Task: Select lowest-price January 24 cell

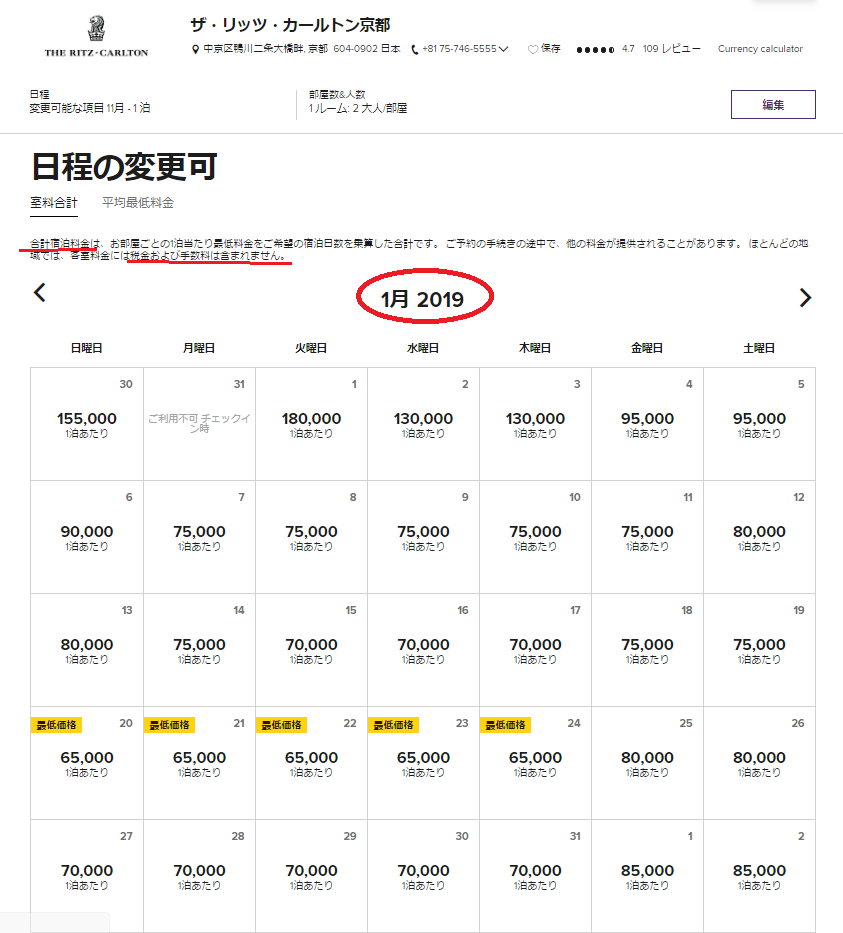Action: pos(535,763)
